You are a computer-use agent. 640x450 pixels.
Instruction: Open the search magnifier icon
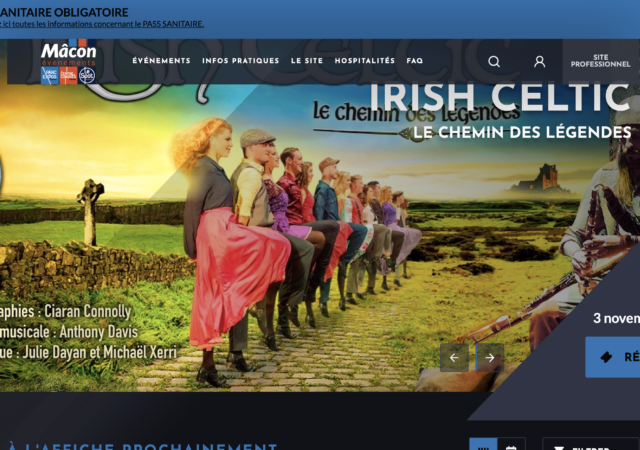494,62
